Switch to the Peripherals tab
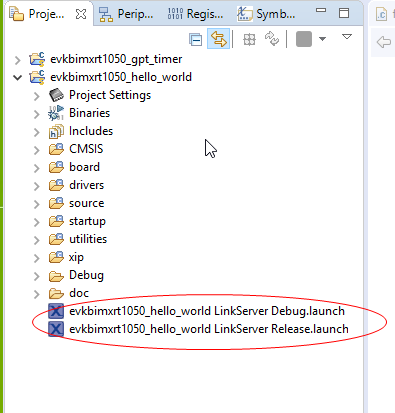Image resolution: width=395 pixels, height=413 pixels. click(x=127, y=14)
